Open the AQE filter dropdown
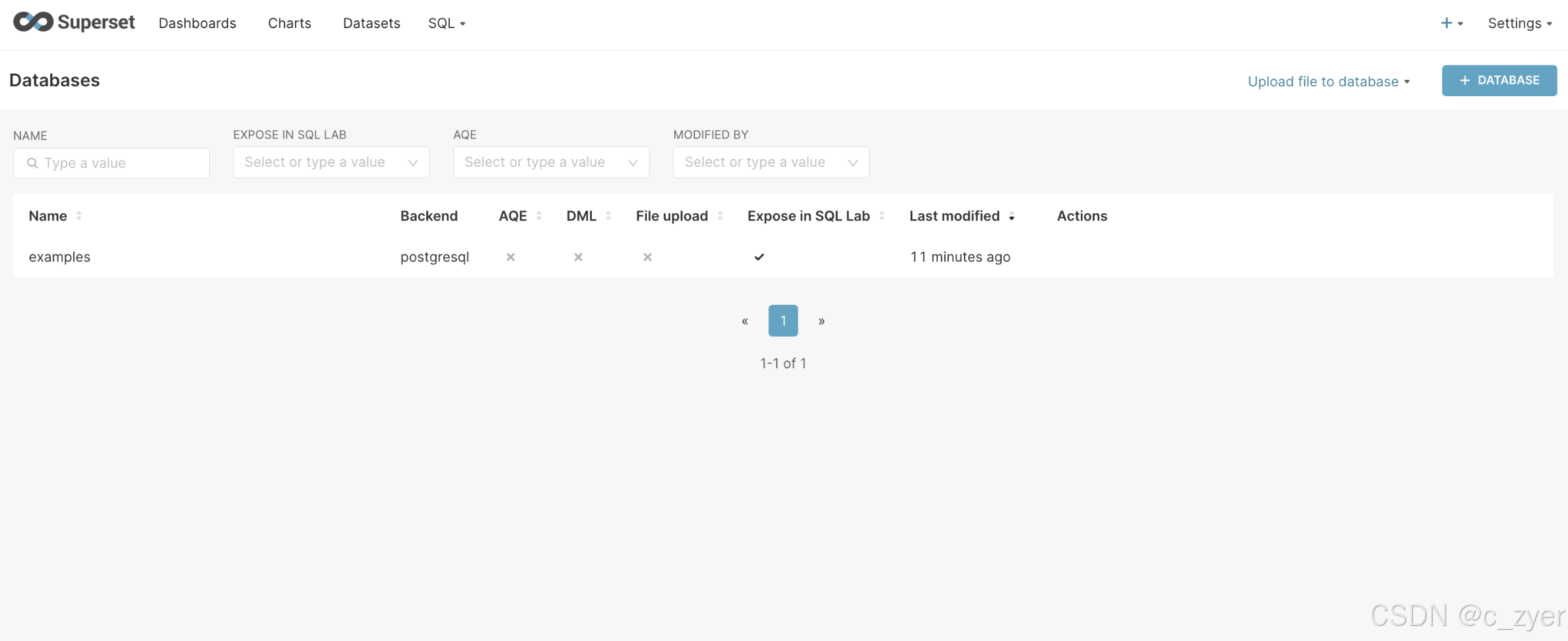This screenshot has width=1568, height=641. (x=551, y=162)
